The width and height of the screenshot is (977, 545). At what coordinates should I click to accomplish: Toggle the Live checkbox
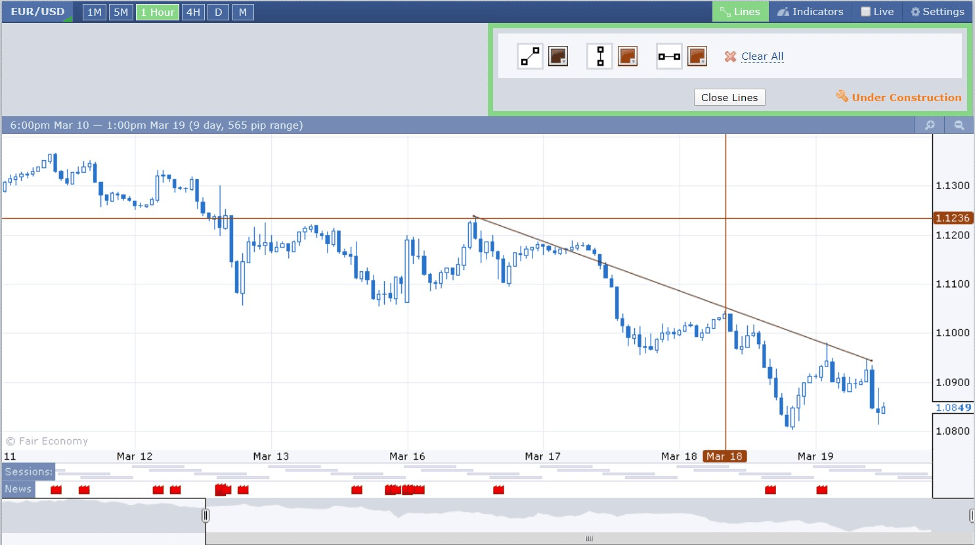pos(866,12)
